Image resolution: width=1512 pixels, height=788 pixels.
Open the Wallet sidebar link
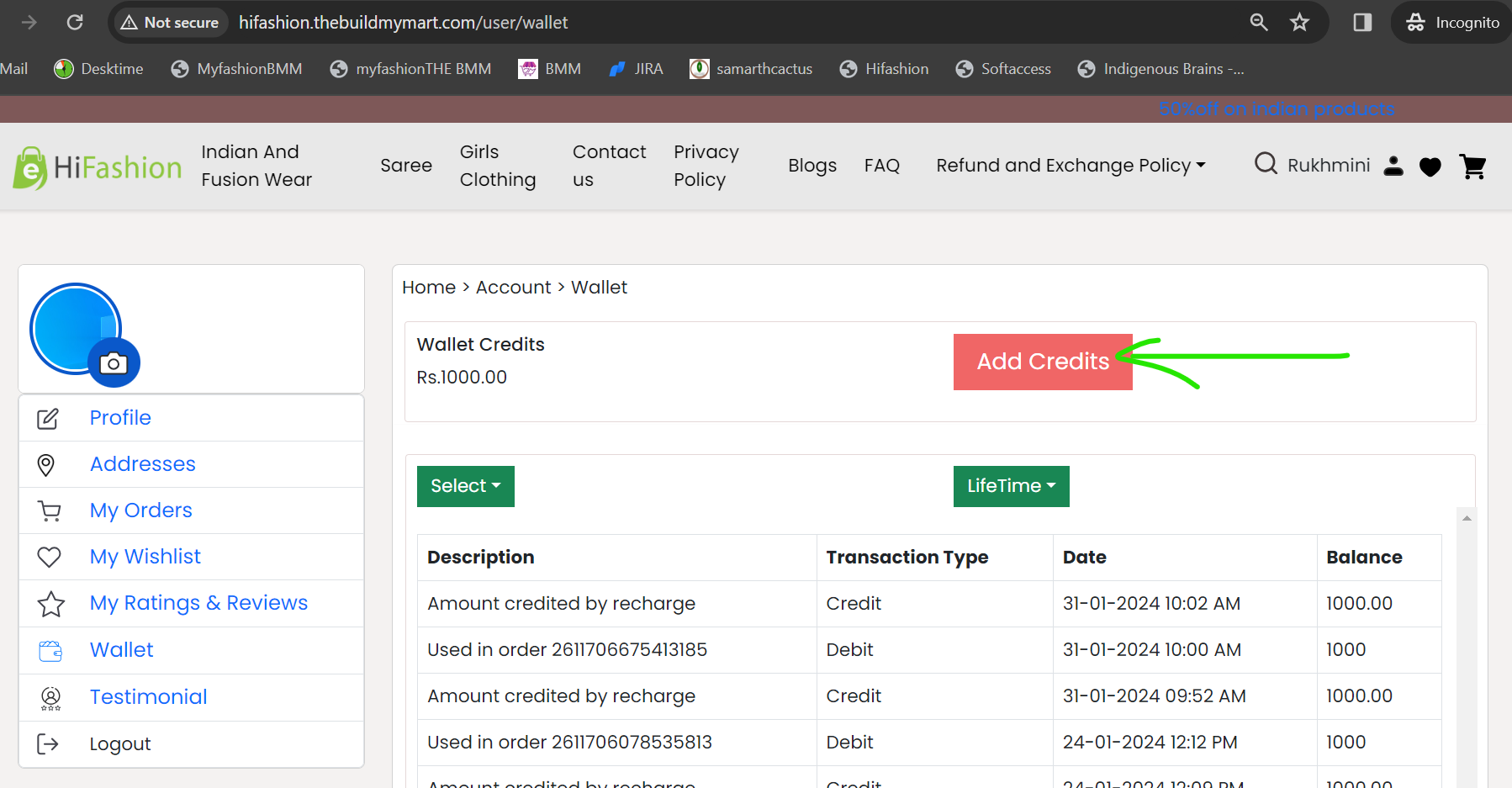pos(122,650)
